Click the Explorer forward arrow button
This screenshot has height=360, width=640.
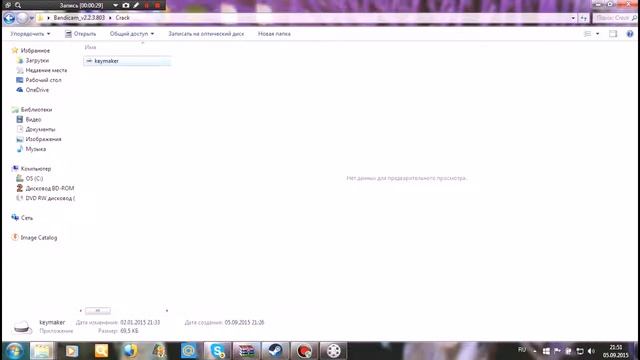[22, 18]
